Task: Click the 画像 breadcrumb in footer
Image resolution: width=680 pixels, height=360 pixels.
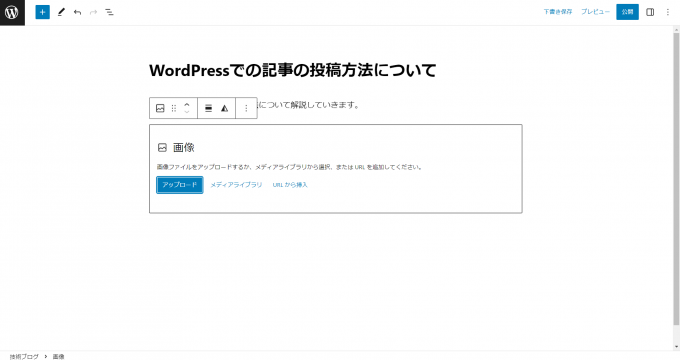Action: coord(59,357)
